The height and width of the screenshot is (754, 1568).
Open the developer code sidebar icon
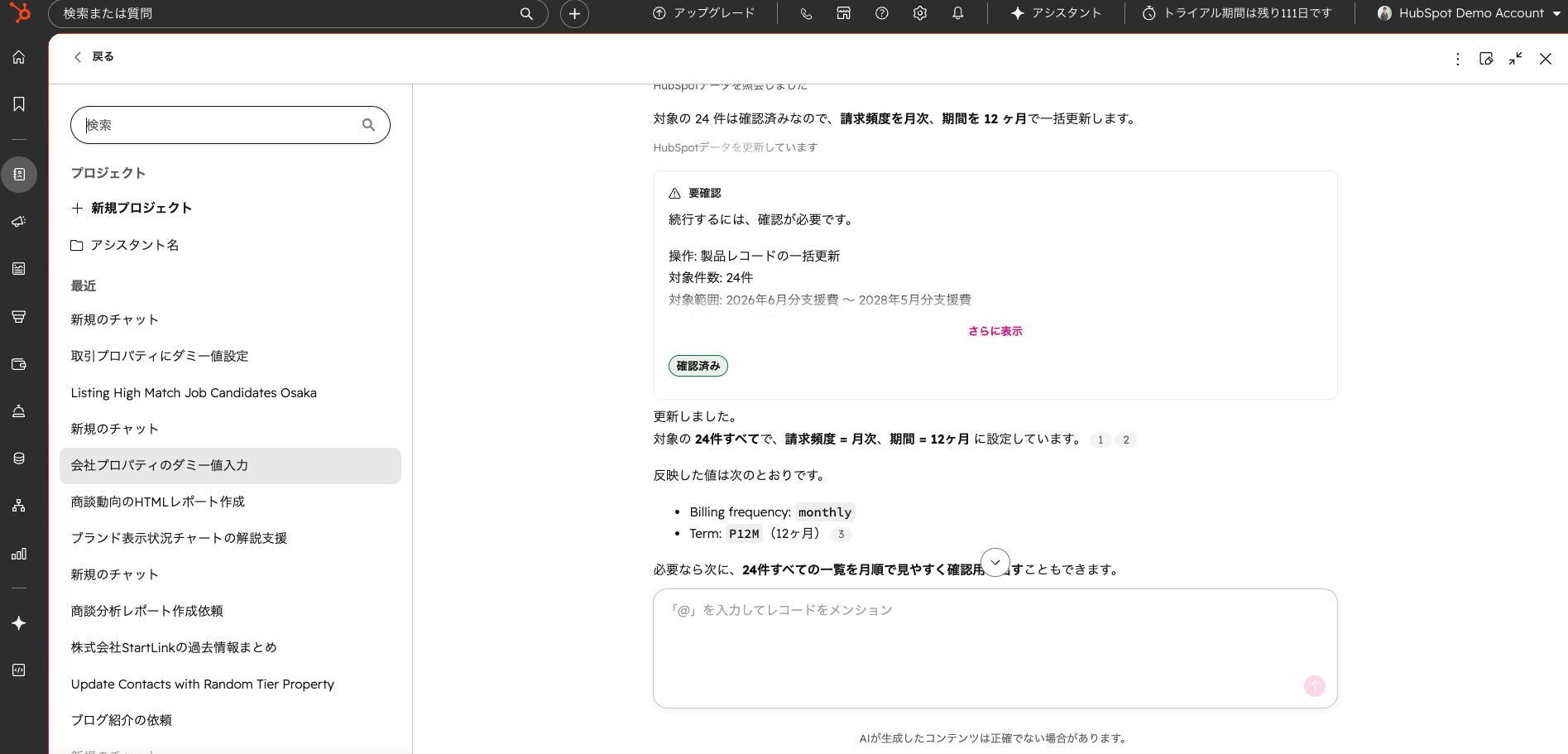point(19,670)
